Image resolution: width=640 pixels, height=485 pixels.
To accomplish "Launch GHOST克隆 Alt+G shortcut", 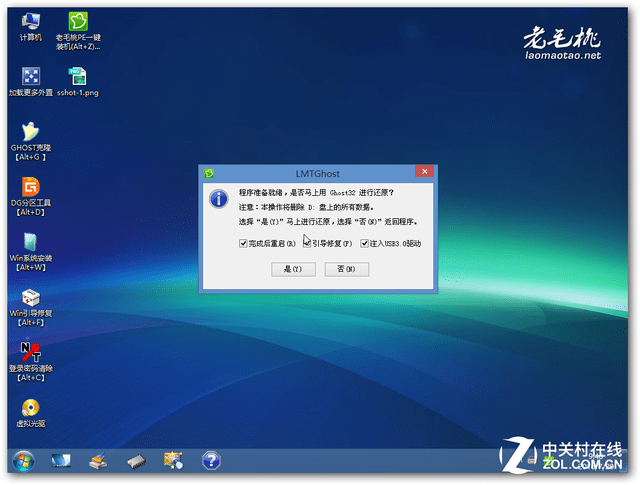I will pos(31,141).
